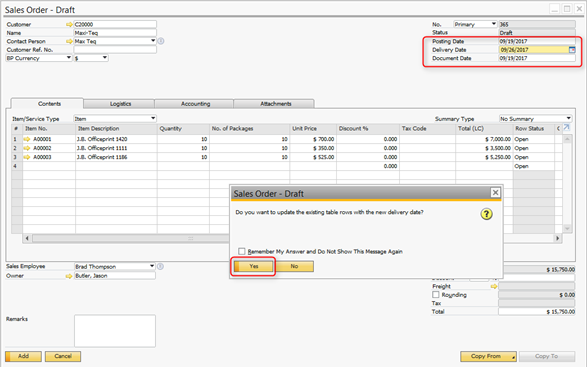The height and width of the screenshot is (367, 587).
Task: Click the Freight link arrow icon
Action: 494,286
